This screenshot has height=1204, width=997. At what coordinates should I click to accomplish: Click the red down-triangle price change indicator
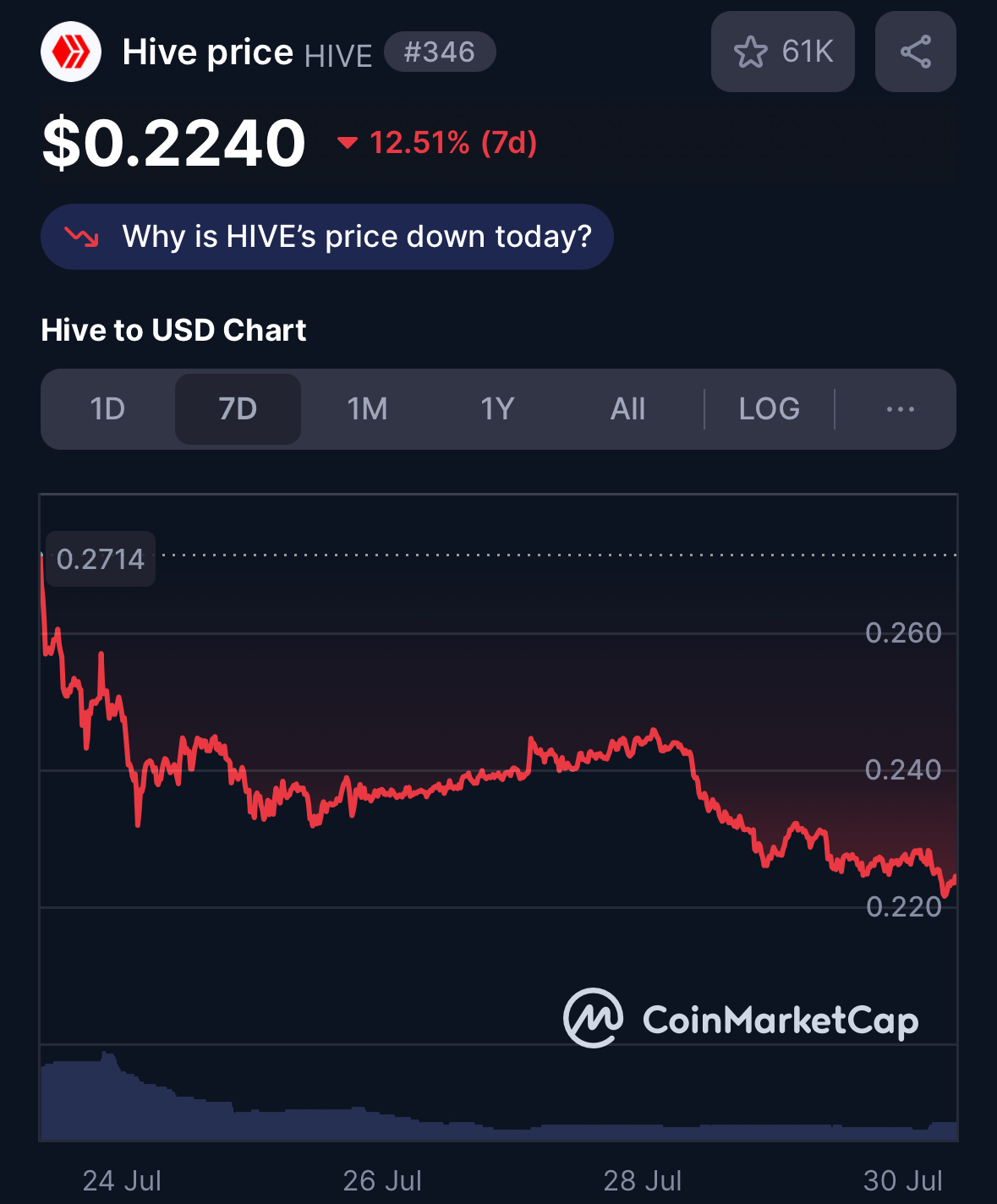click(347, 143)
